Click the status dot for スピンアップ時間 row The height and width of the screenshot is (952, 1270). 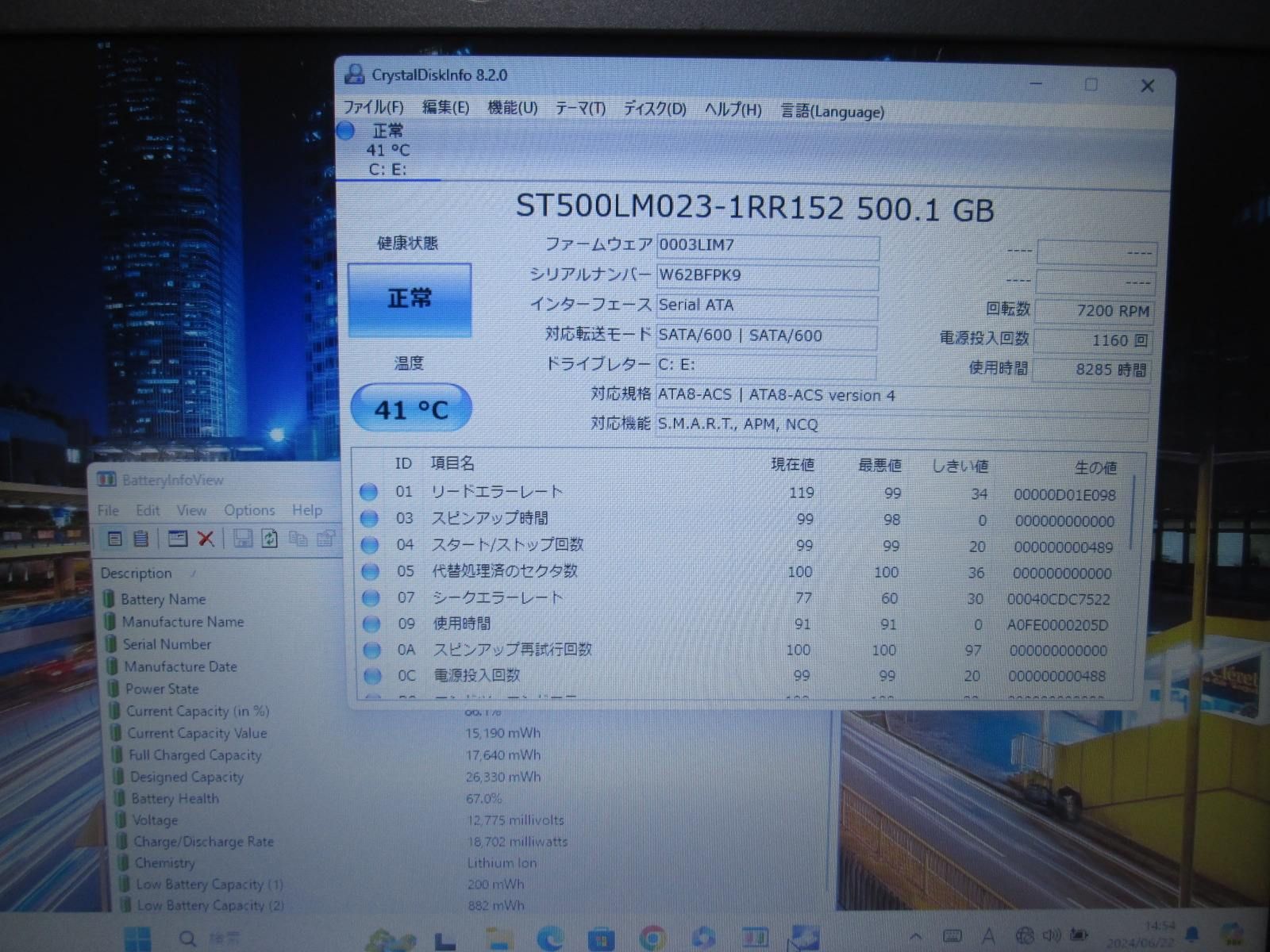[x=369, y=519]
